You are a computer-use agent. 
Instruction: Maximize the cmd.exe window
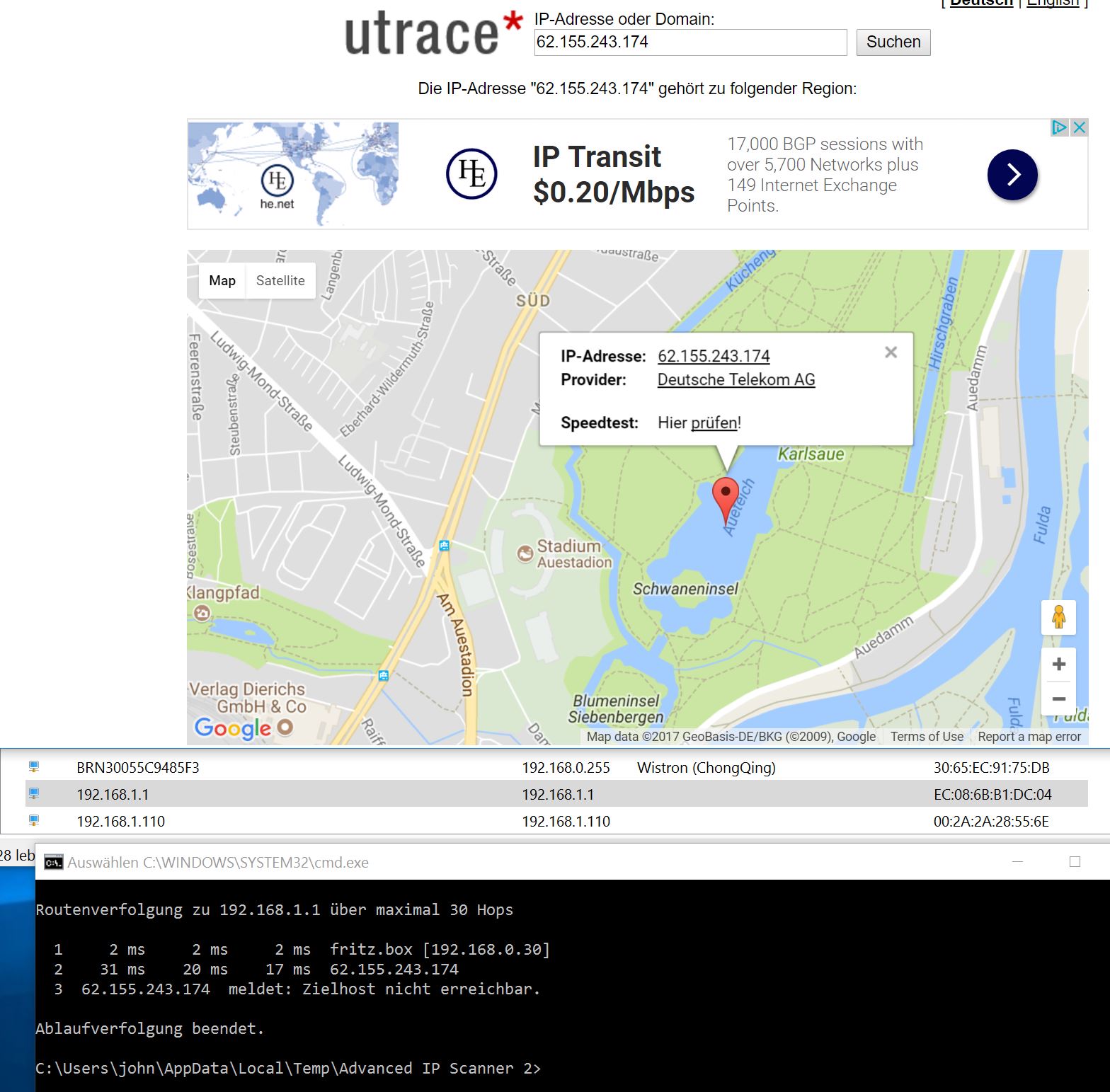pyautogui.click(x=1075, y=861)
